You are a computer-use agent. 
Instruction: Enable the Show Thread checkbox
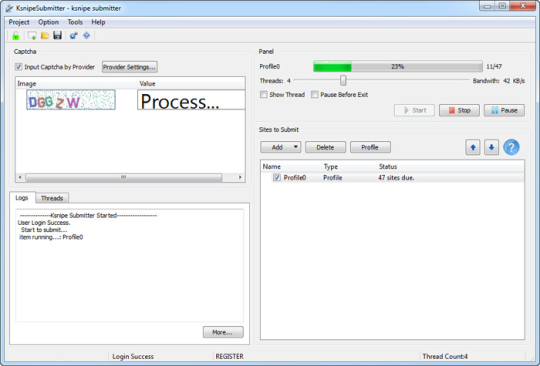[264, 95]
